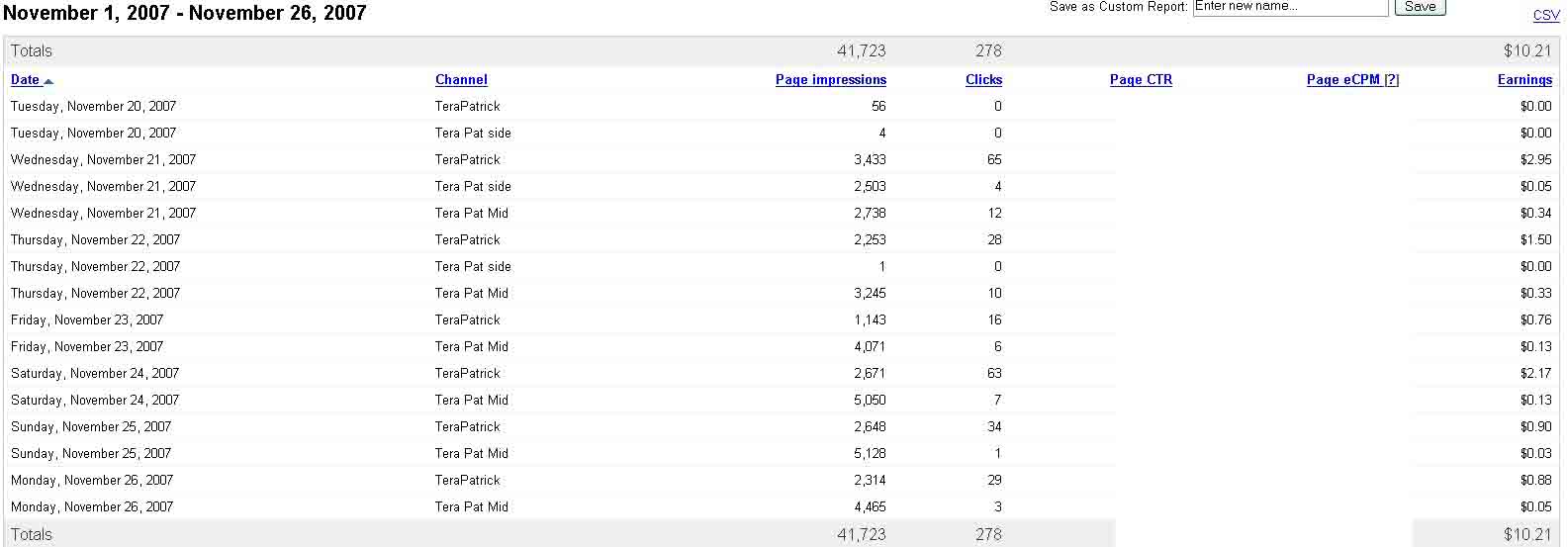This screenshot has height=547, width=1568.
Task: Sort table by Earnings column
Action: point(1524,80)
